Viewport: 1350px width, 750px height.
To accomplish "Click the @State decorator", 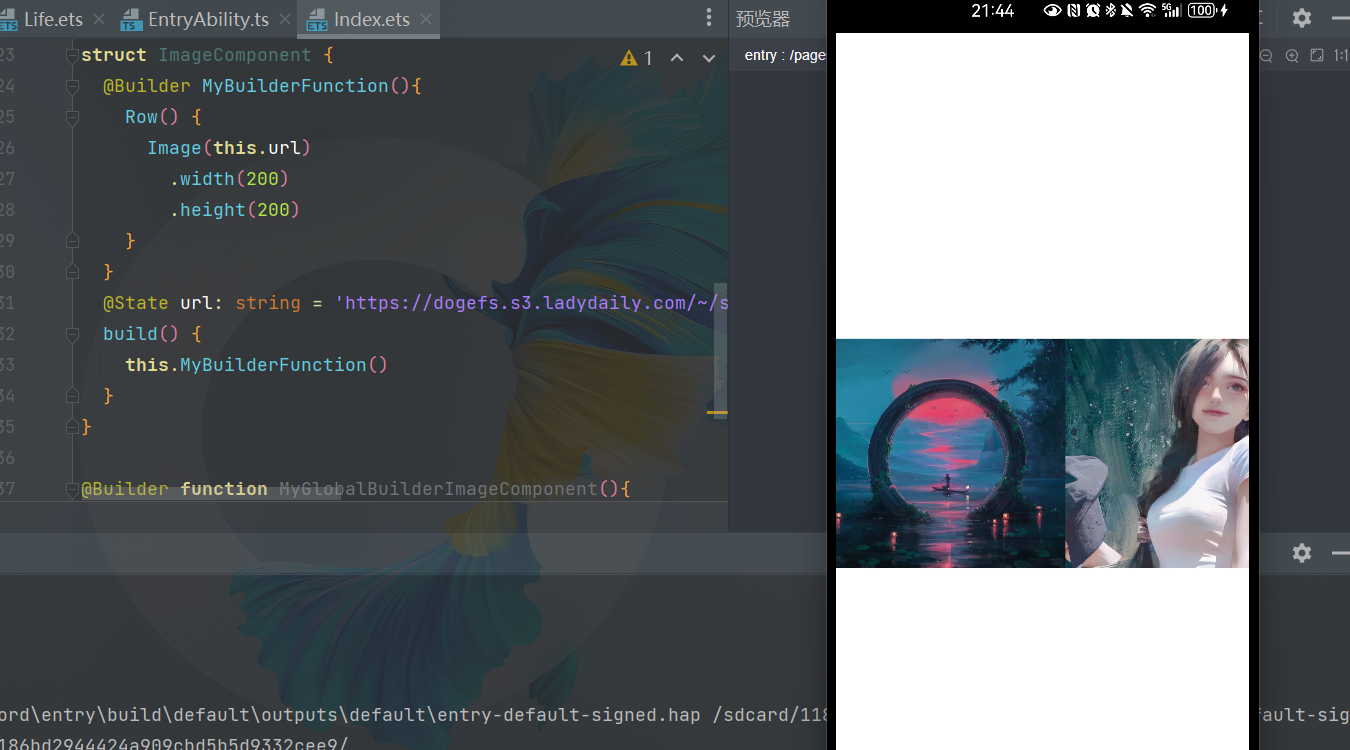I will point(136,303).
